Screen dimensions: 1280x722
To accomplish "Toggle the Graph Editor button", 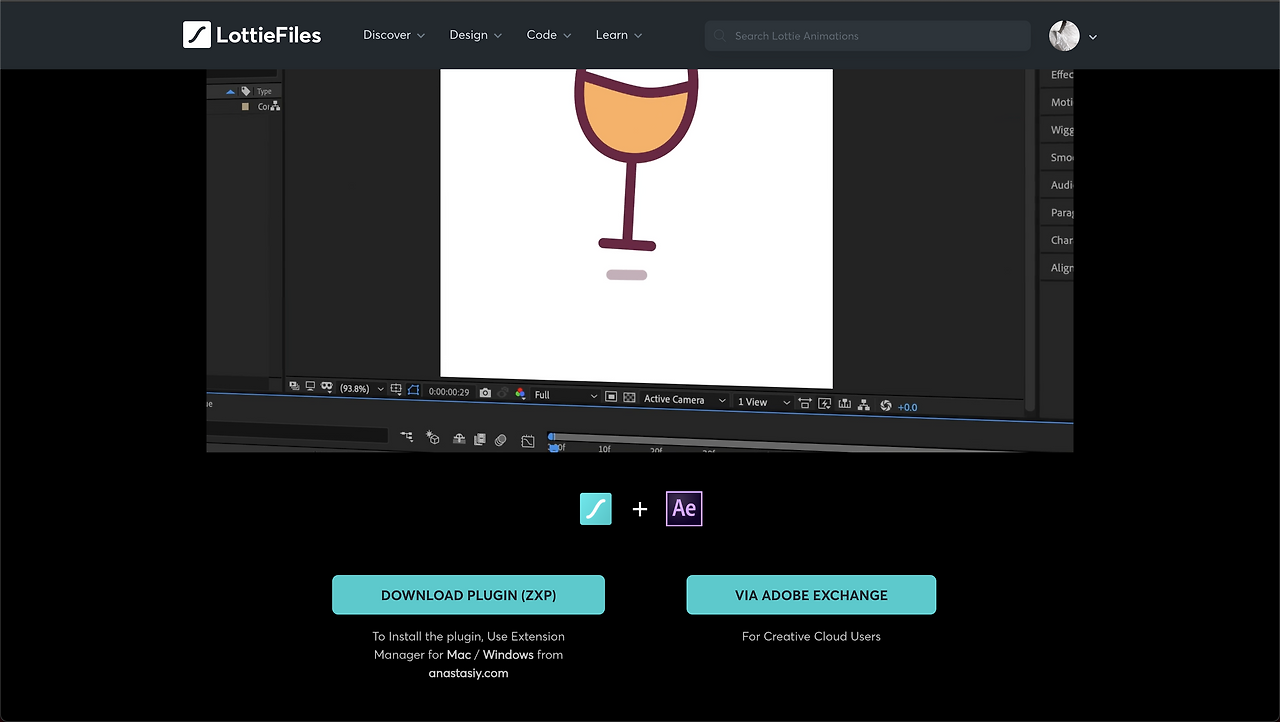I will (528, 441).
